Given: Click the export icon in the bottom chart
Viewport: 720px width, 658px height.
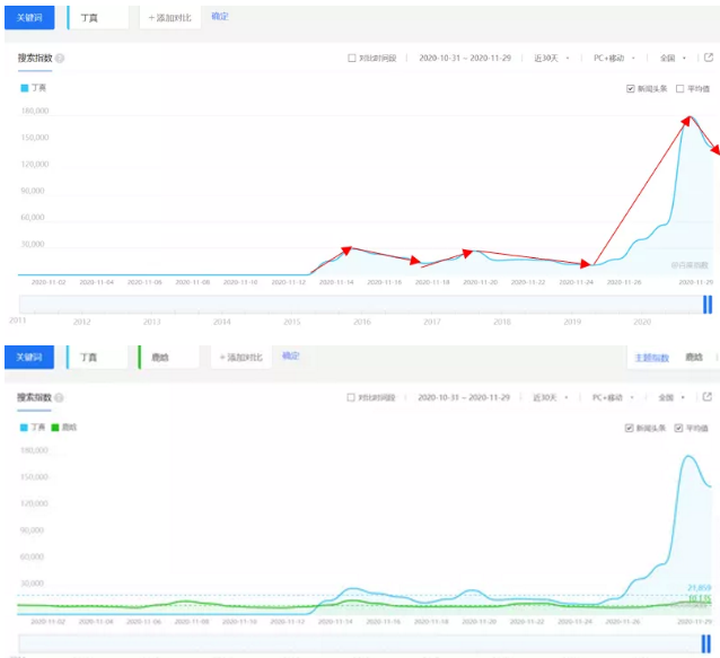Looking at the screenshot, I should (x=709, y=397).
